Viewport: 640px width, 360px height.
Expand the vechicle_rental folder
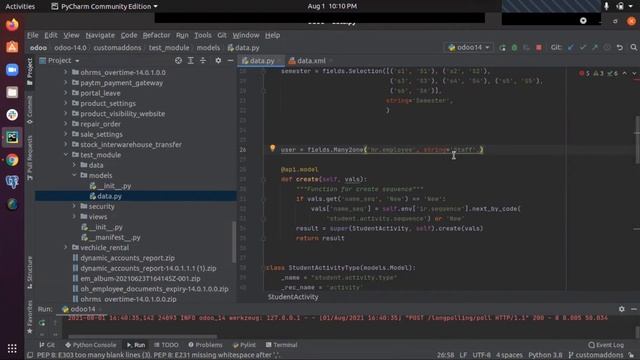point(66,248)
